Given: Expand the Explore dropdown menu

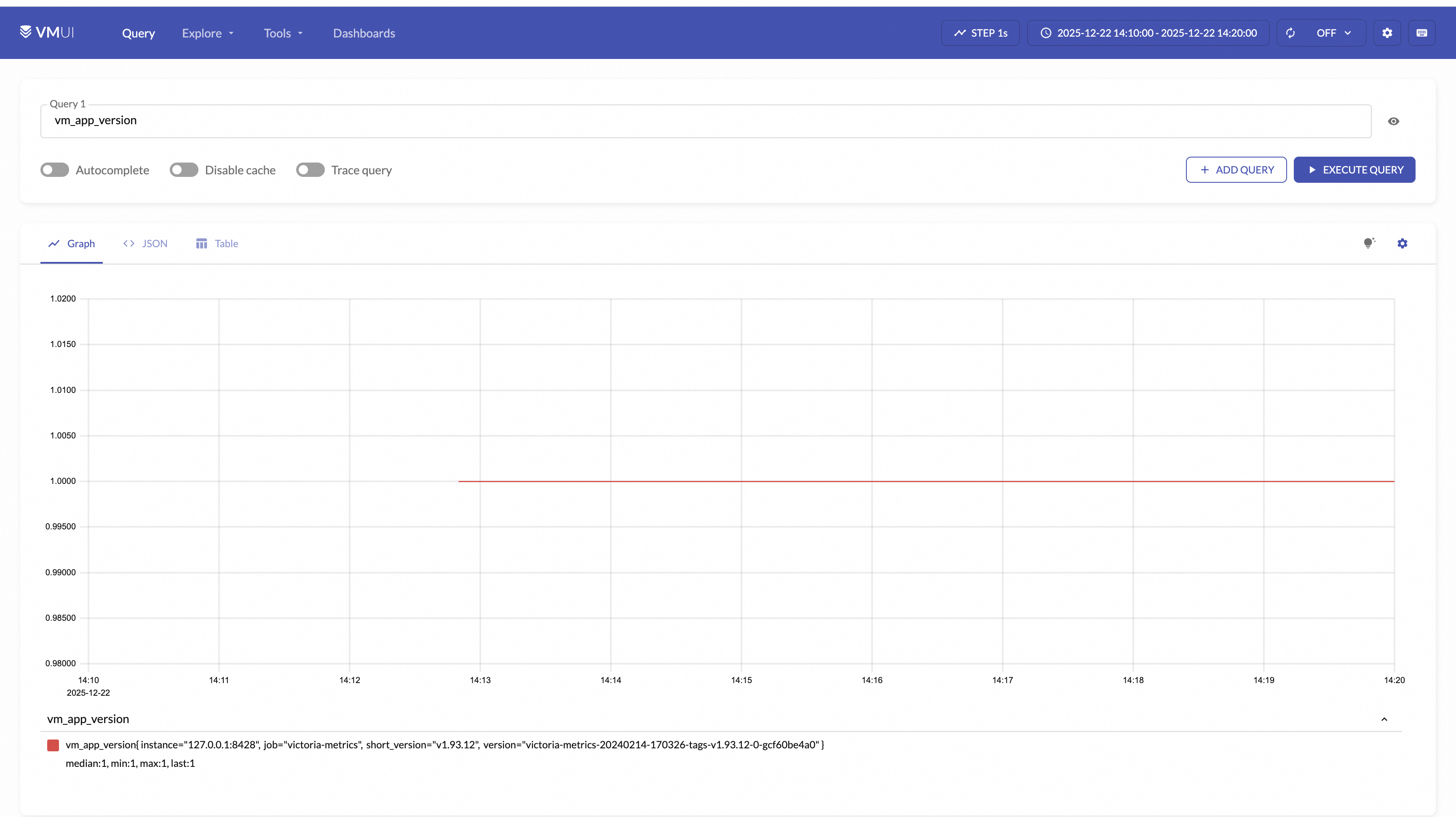Looking at the screenshot, I should (207, 33).
